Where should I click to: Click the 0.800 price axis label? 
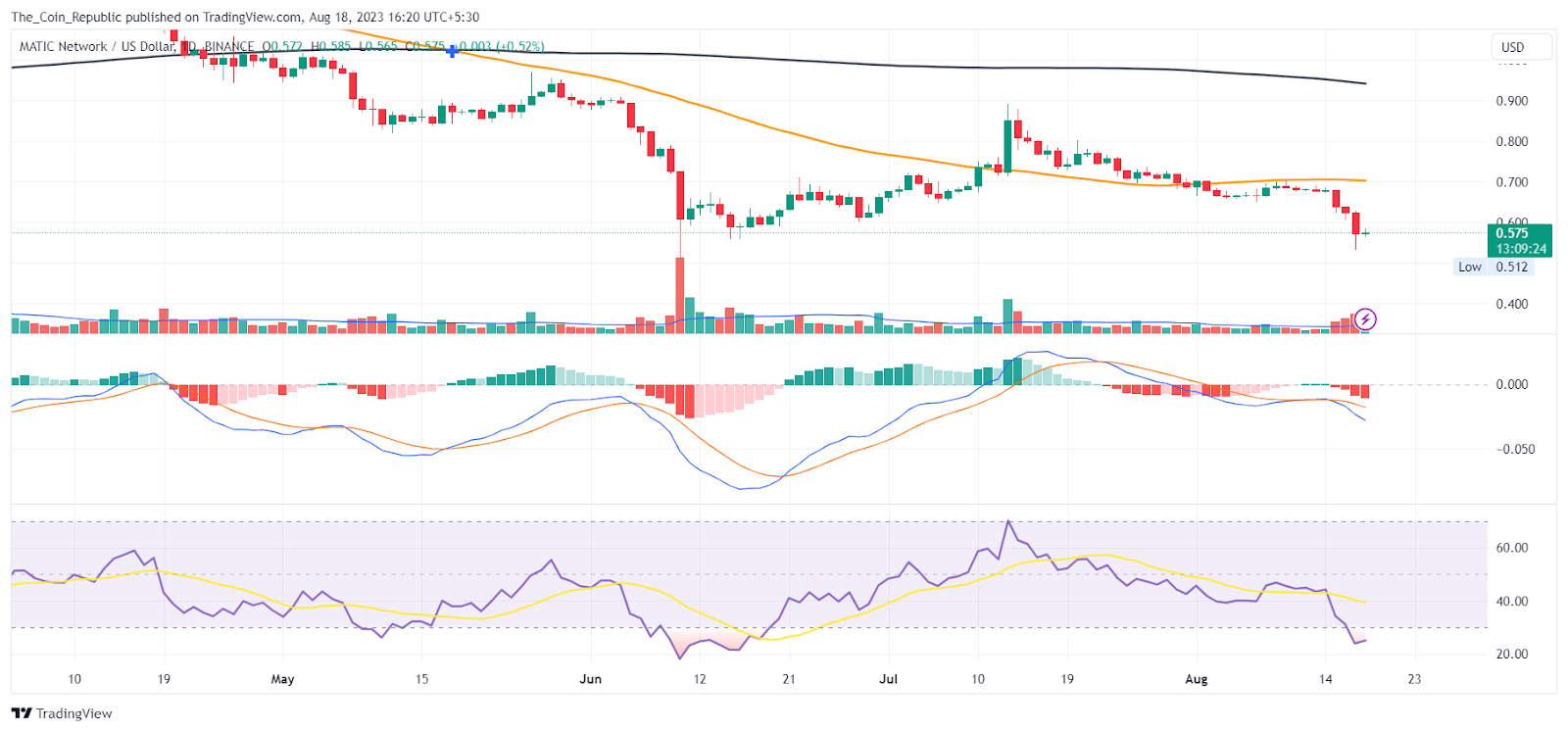[1512, 141]
